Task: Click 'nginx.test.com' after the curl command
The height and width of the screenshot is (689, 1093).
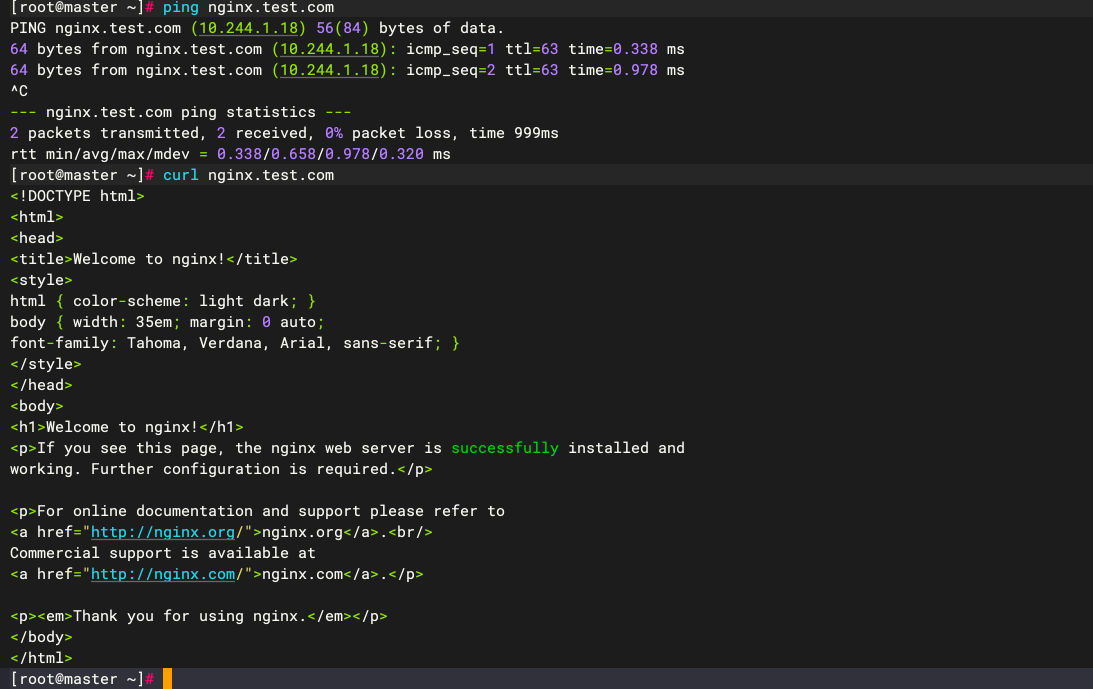Action: [271, 175]
